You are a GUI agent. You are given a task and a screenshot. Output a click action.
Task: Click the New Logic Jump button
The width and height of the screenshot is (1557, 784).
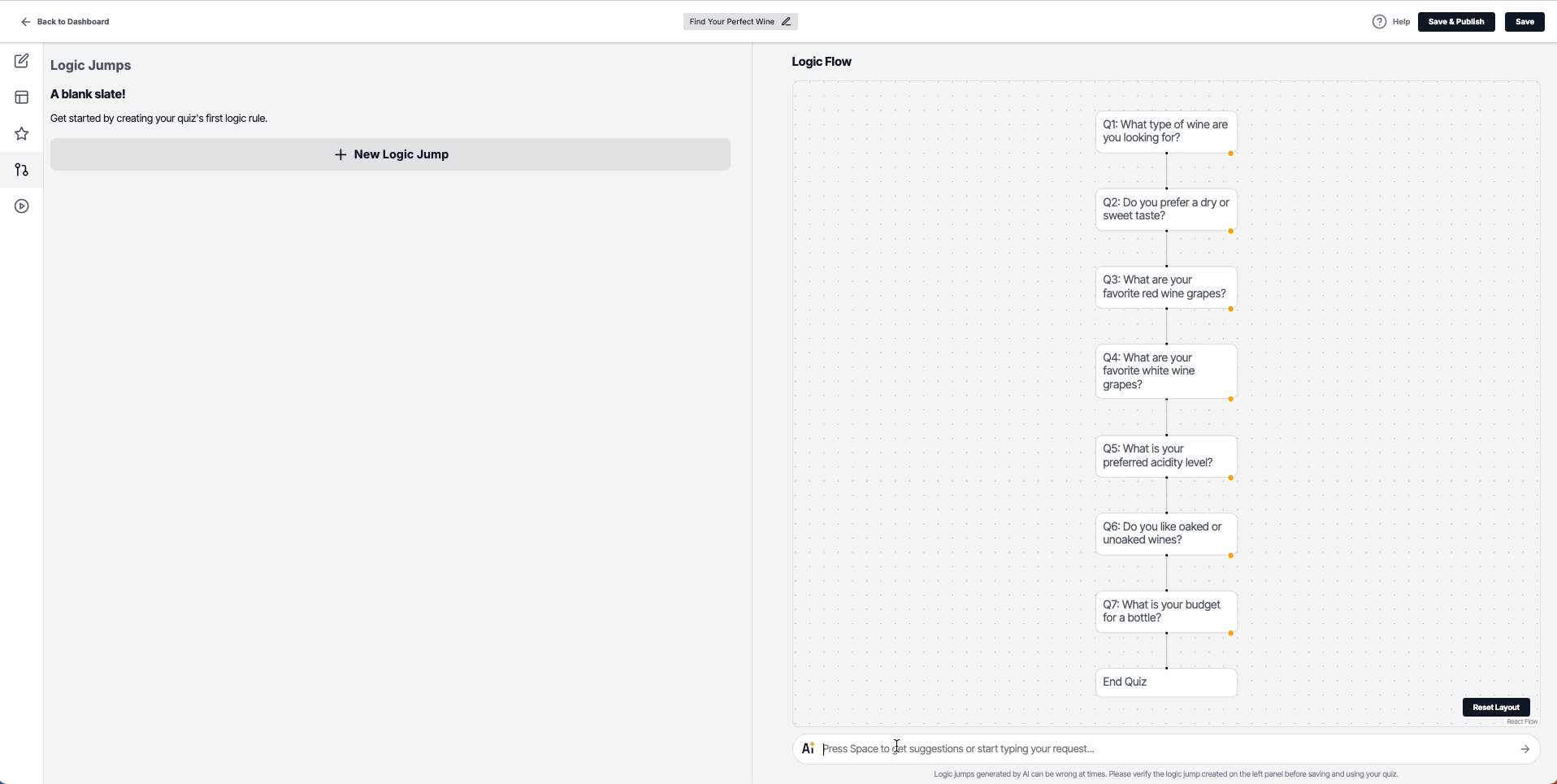click(390, 154)
